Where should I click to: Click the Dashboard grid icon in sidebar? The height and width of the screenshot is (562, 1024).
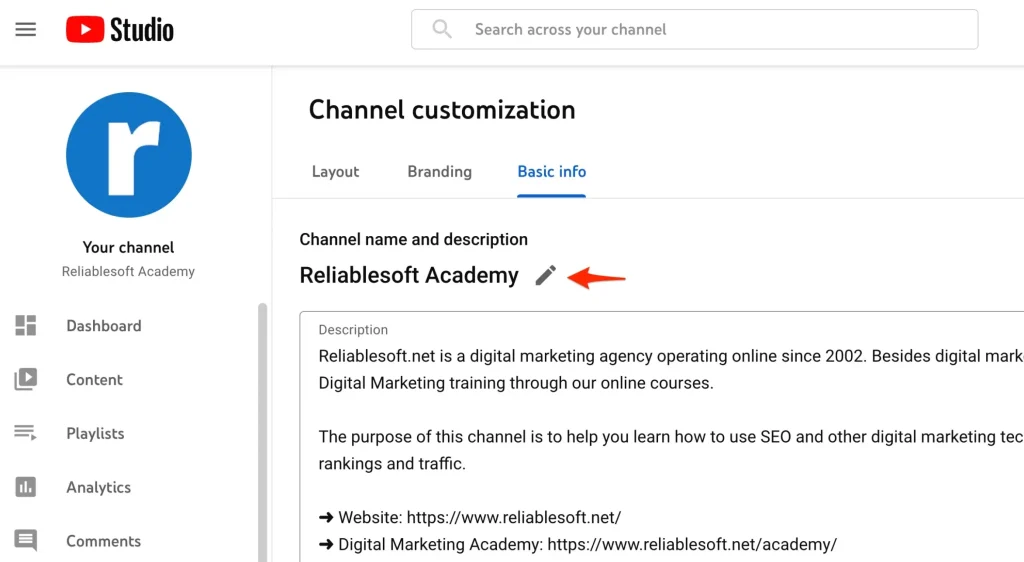pos(26,326)
